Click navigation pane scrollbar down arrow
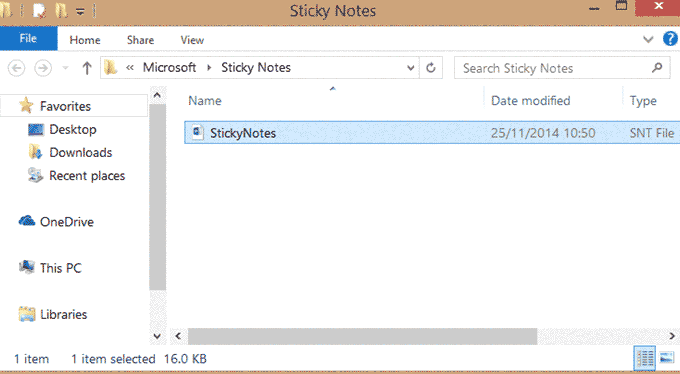The image size is (680, 374). [157, 336]
